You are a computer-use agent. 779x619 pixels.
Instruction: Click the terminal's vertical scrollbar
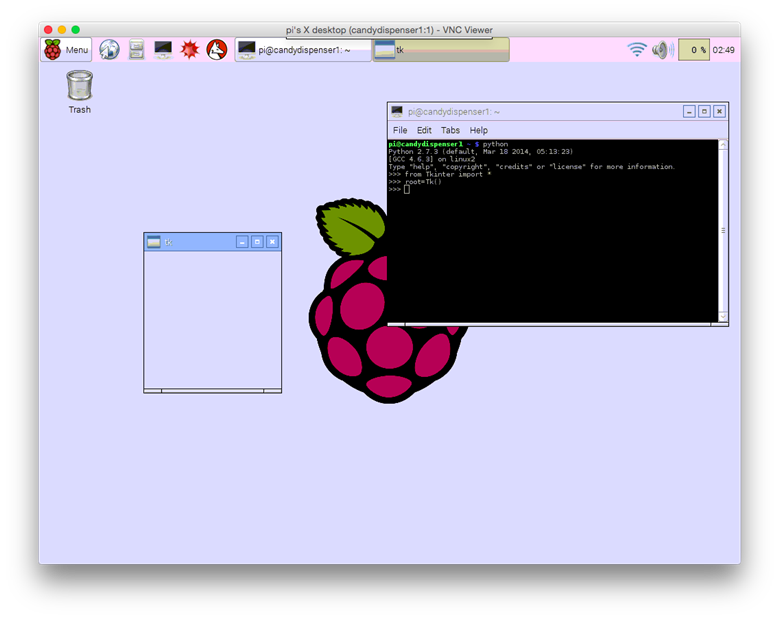tap(723, 230)
